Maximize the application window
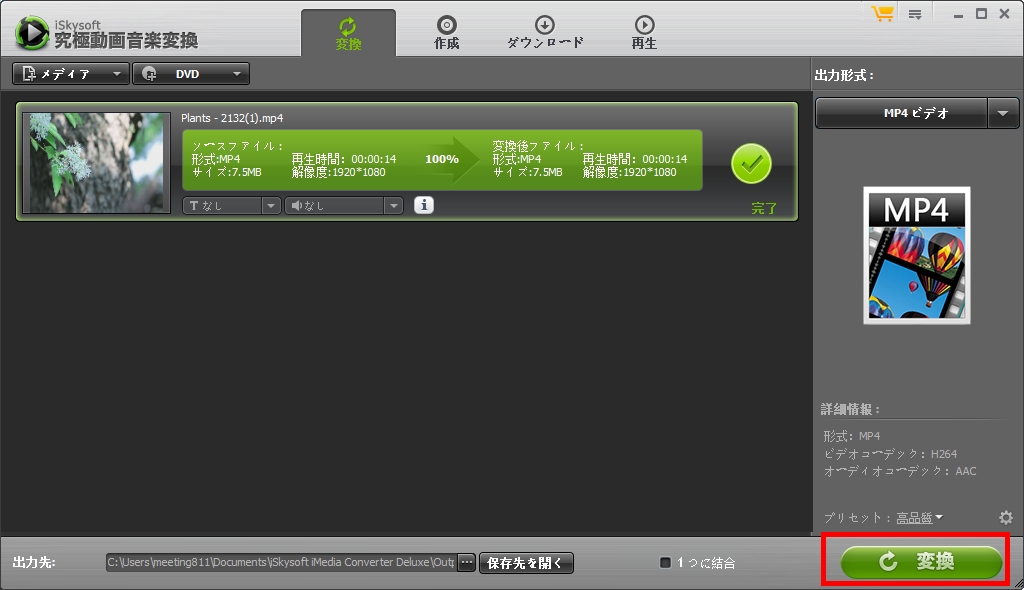1024x590 pixels. [x=981, y=14]
